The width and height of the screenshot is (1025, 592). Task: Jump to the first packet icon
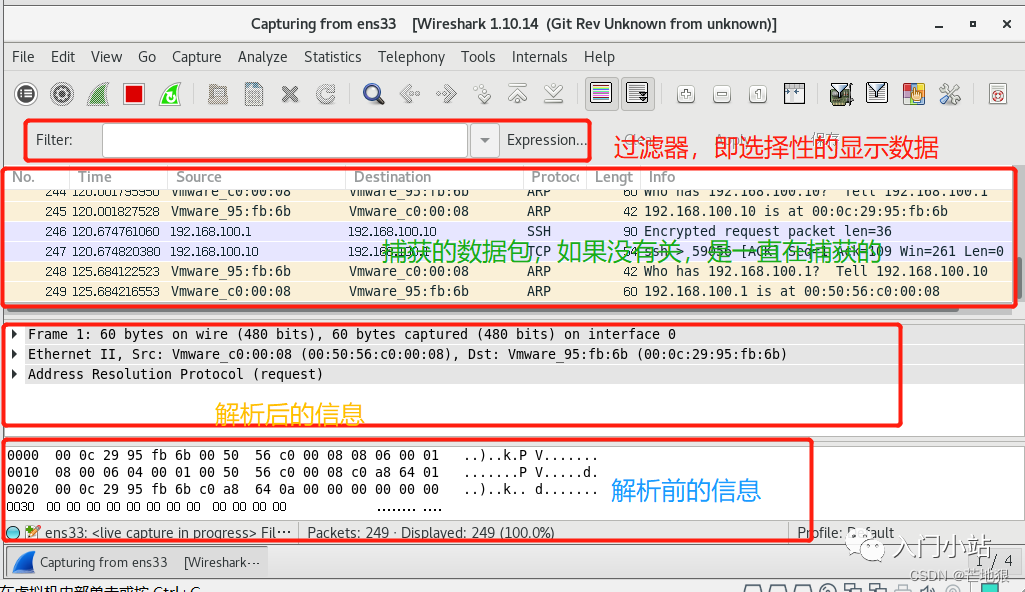click(x=518, y=95)
